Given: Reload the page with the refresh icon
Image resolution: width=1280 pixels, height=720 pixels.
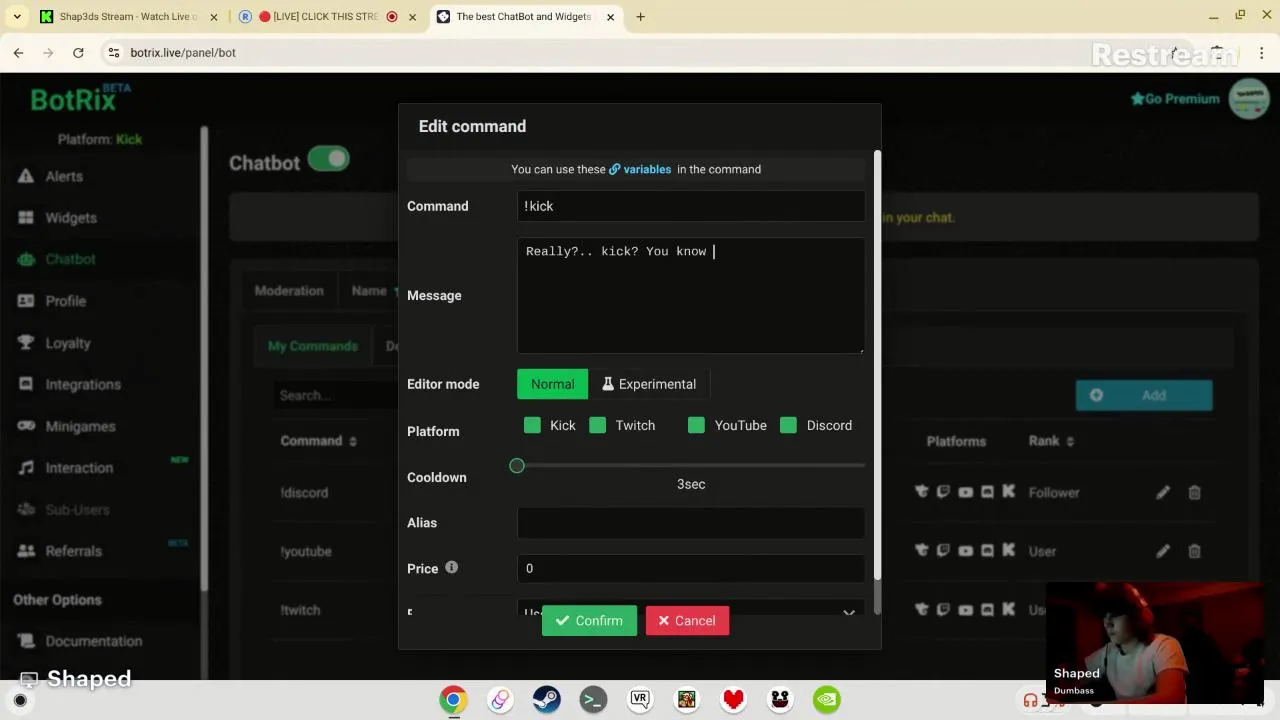Looking at the screenshot, I should (78, 52).
